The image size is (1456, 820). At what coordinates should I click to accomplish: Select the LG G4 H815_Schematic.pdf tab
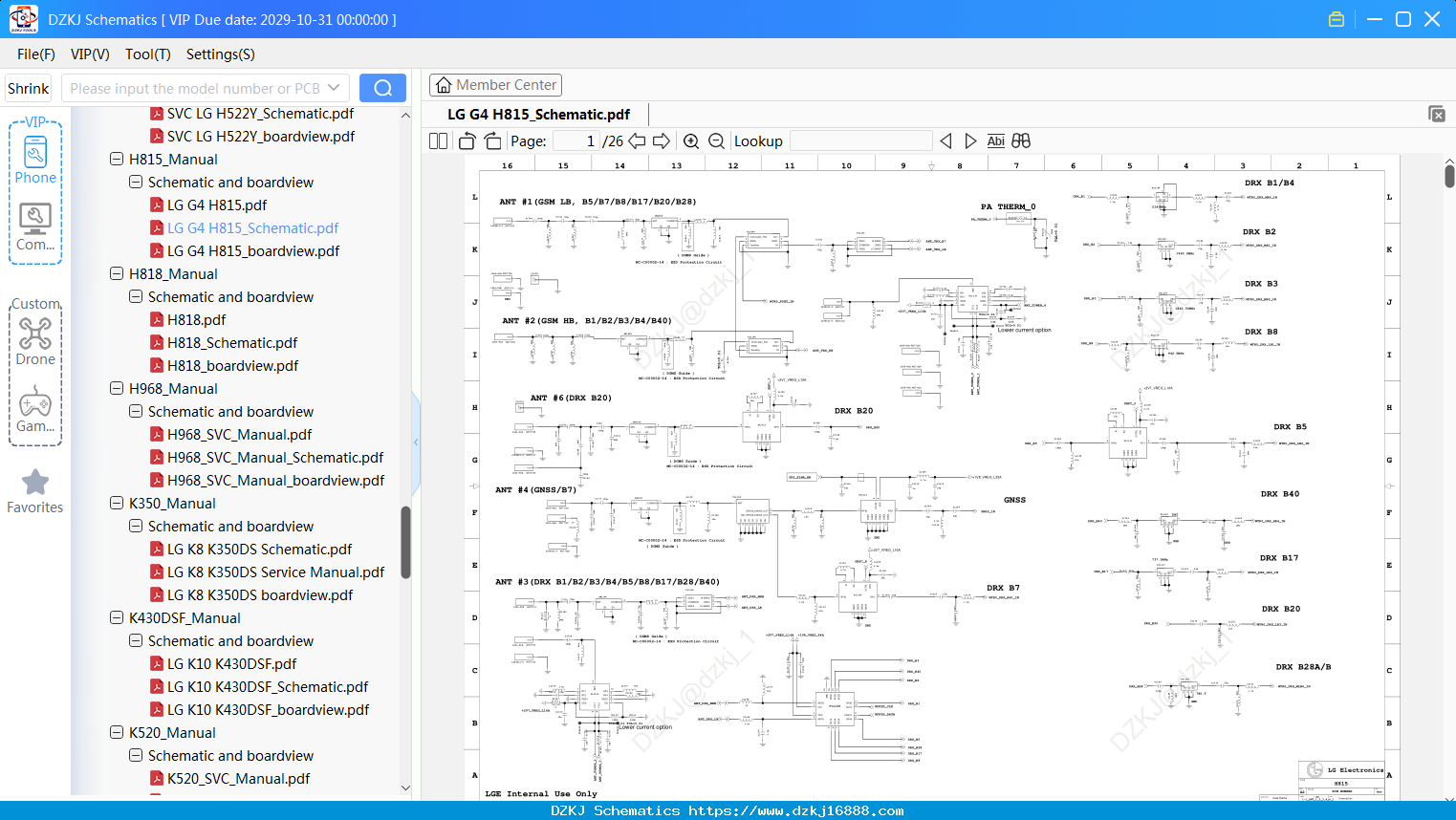(x=539, y=114)
